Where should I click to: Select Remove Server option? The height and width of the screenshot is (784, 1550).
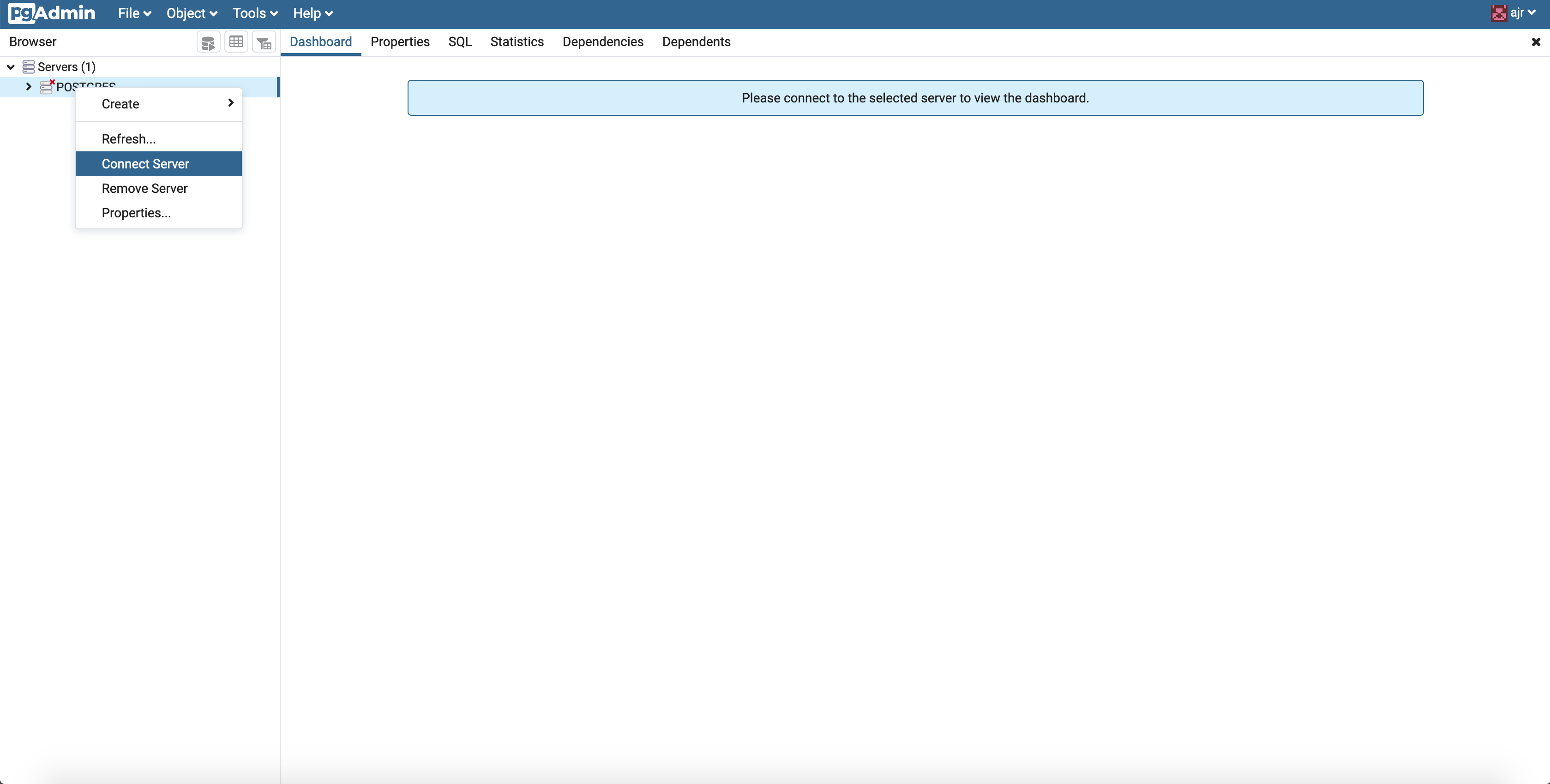coord(144,188)
